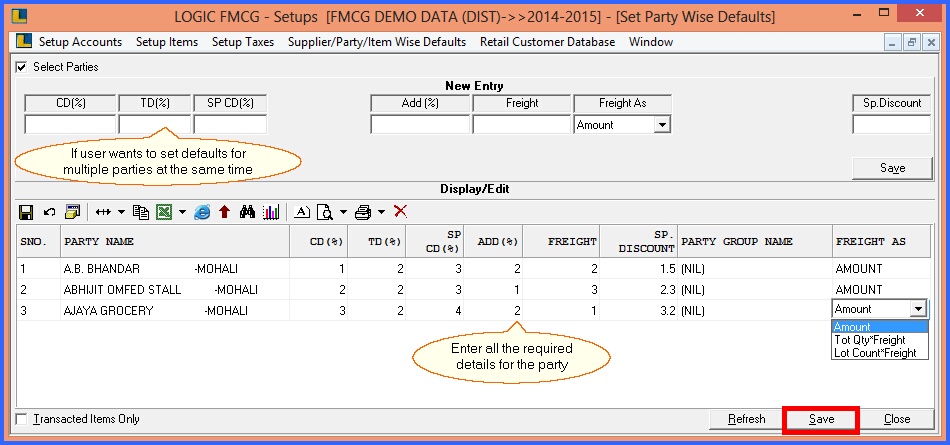Select the AJAYA GROCERY -MOHALI cell

click(175, 311)
